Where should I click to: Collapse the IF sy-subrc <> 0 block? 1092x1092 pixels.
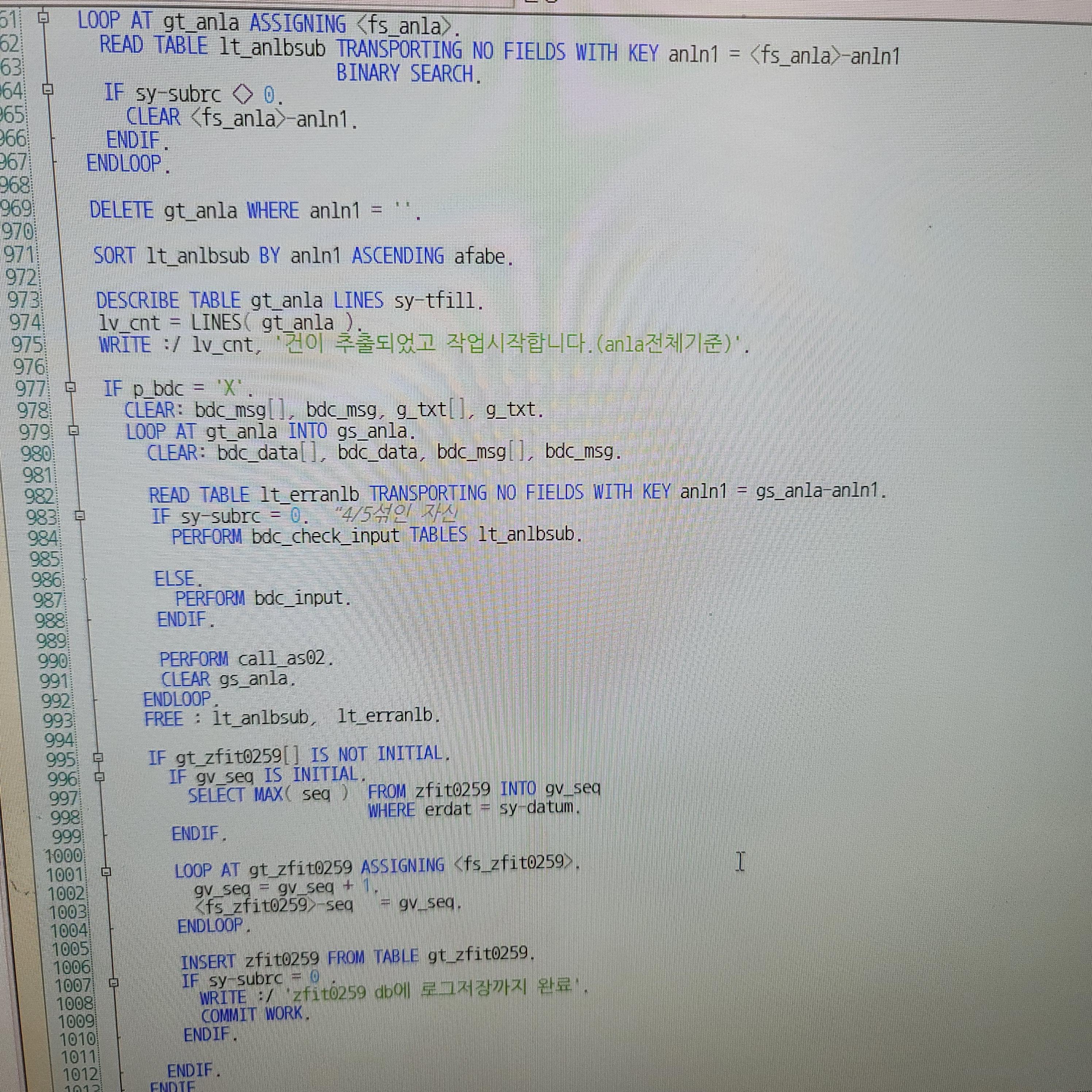click(x=48, y=89)
